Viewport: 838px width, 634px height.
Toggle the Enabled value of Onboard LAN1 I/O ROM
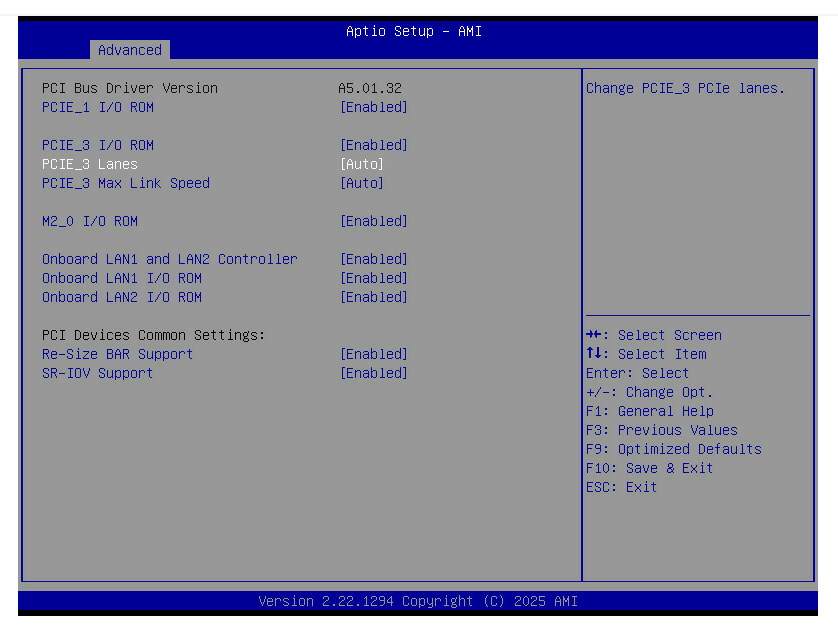pyautogui.click(x=373, y=278)
